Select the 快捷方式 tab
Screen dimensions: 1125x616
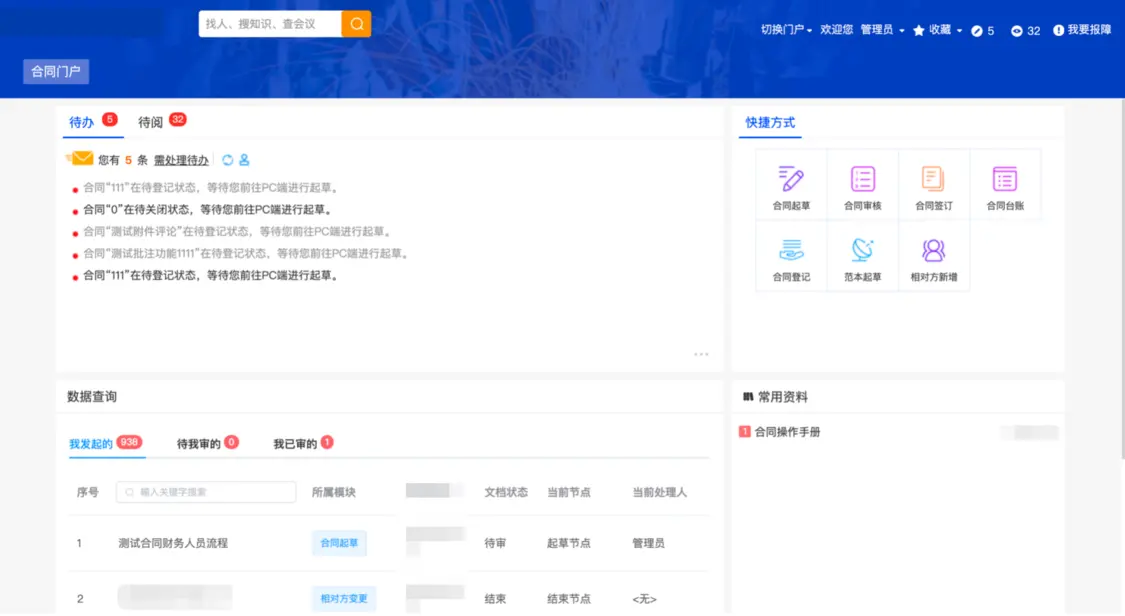pos(770,123)
